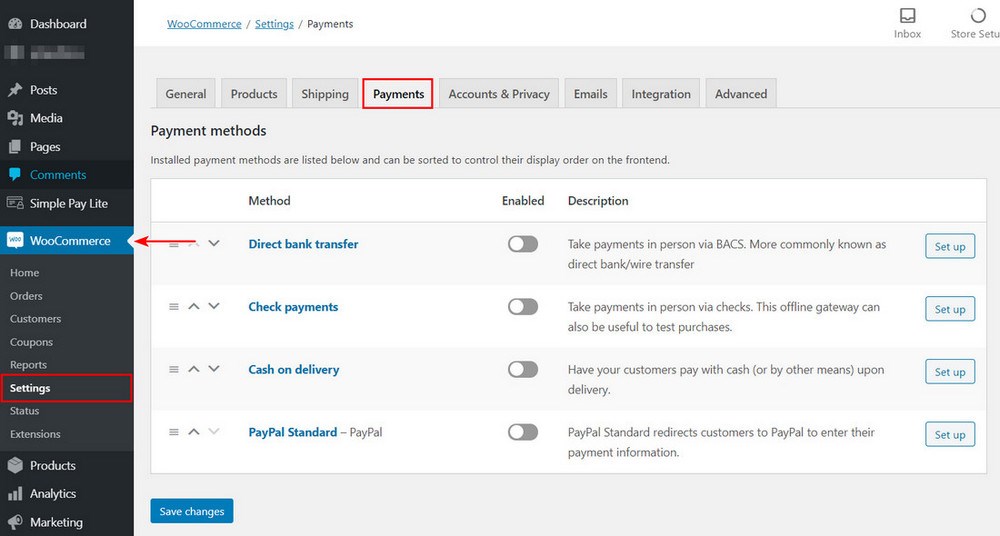Click the Dashboard gauge icon
1000x536 pixels.
tap(15, 24)
